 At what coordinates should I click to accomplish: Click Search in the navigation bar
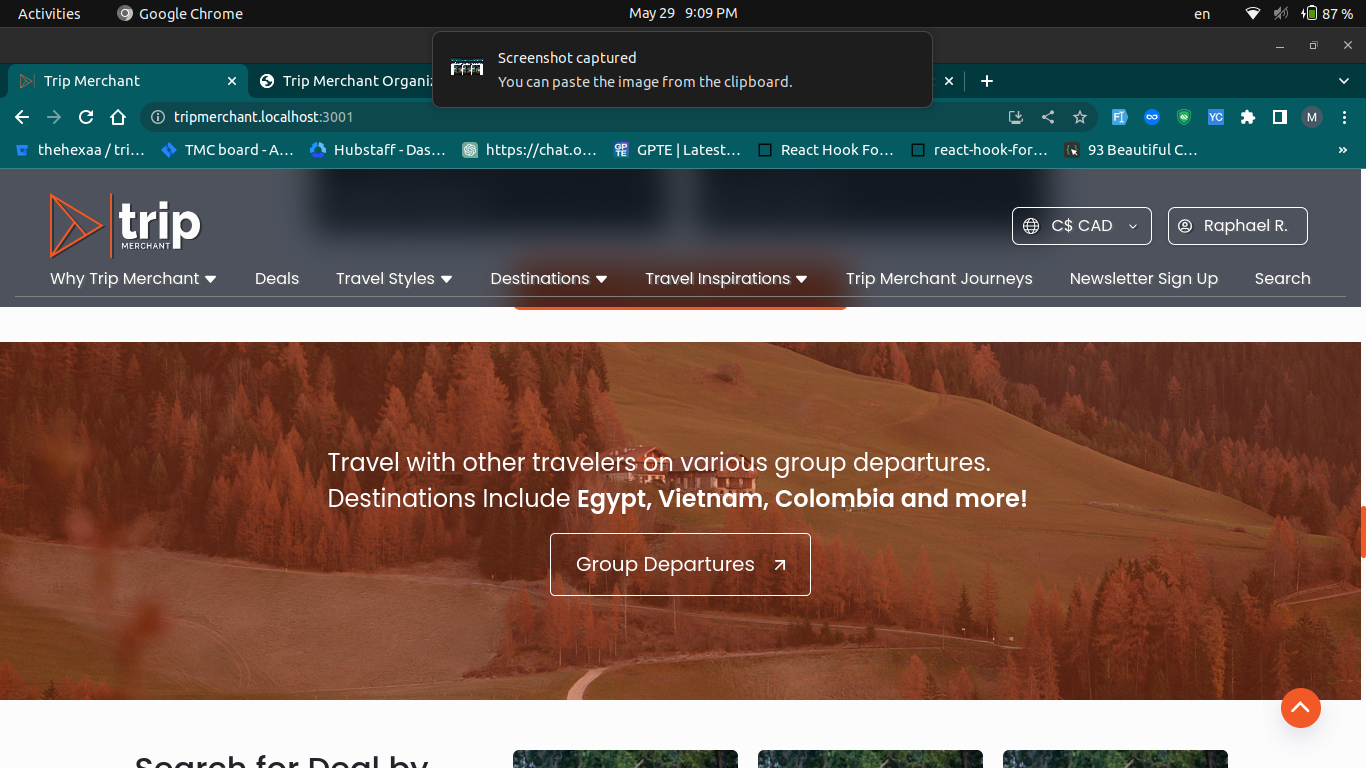(1283, 279)
